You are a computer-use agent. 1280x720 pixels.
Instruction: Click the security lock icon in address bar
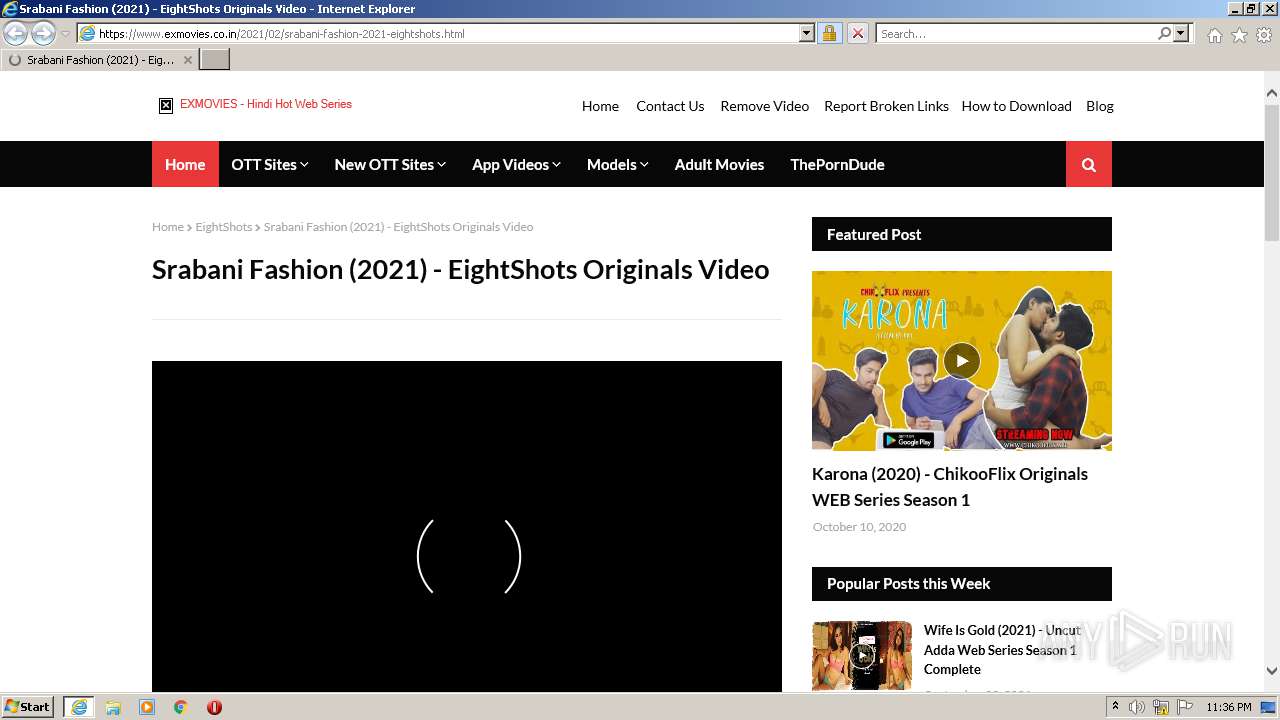coord(829,33)
